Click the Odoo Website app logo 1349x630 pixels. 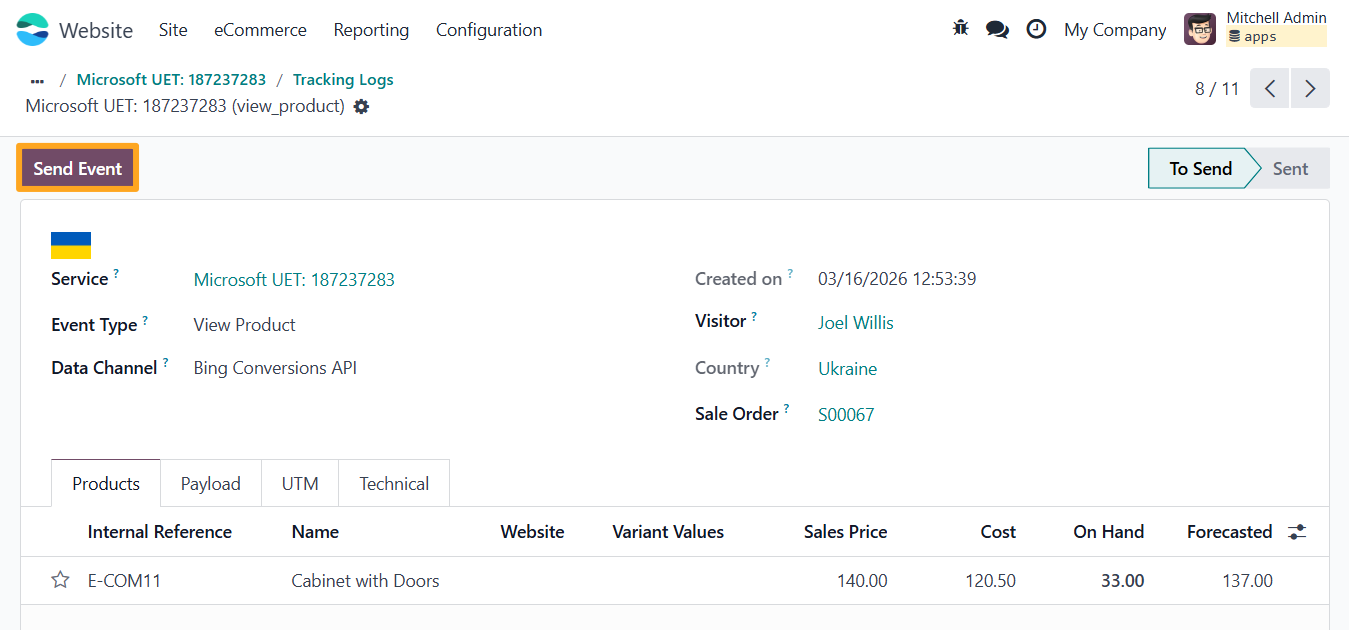click(33, 30)
